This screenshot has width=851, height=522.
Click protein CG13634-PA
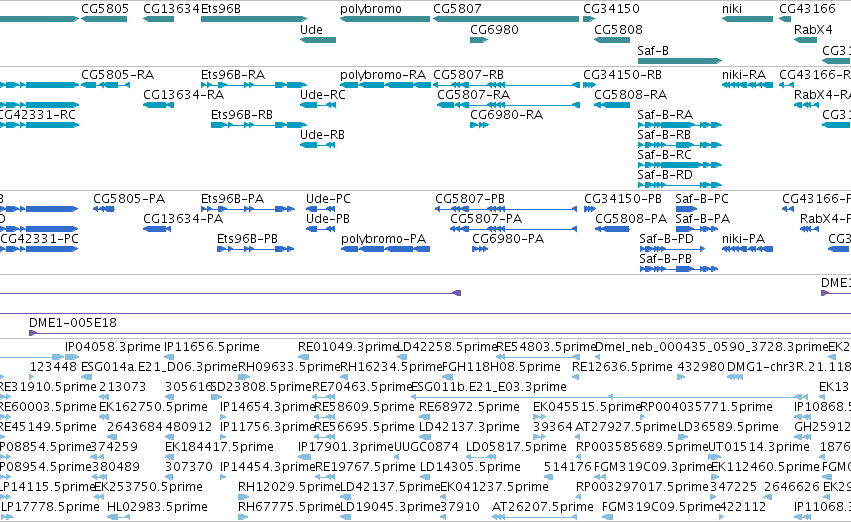183,219
